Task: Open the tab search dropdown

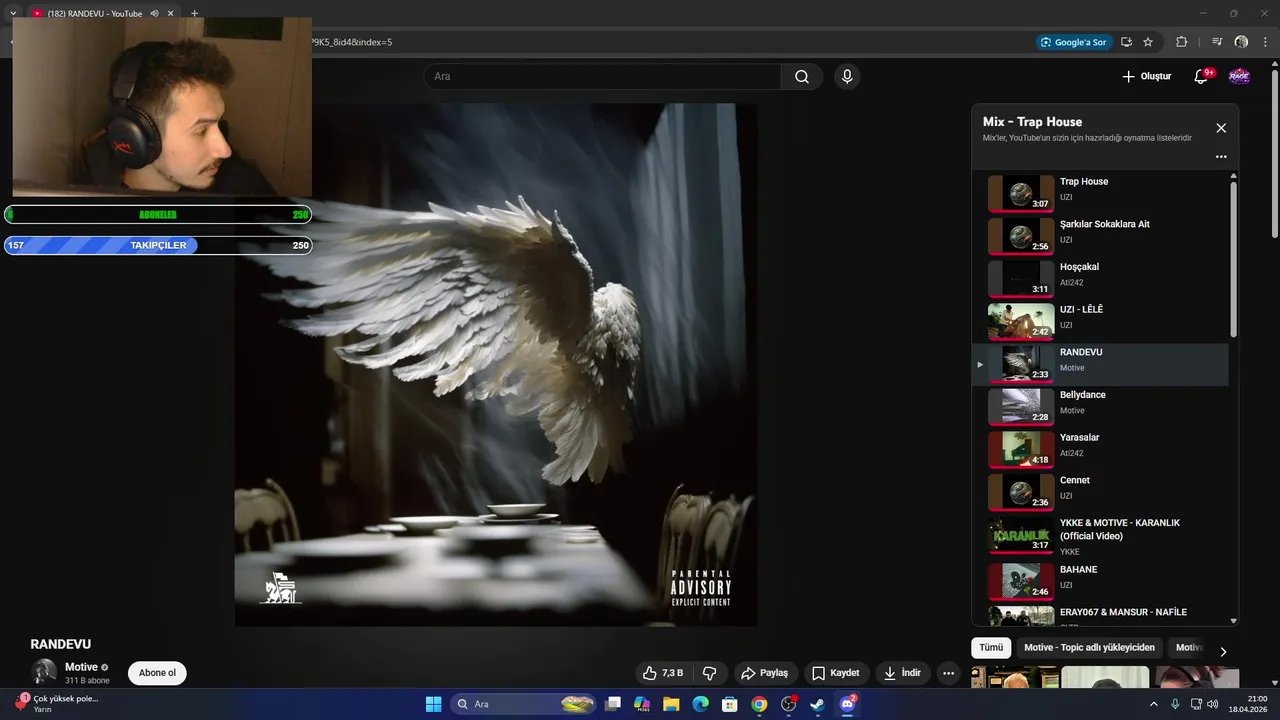Action: coord(13,14)
